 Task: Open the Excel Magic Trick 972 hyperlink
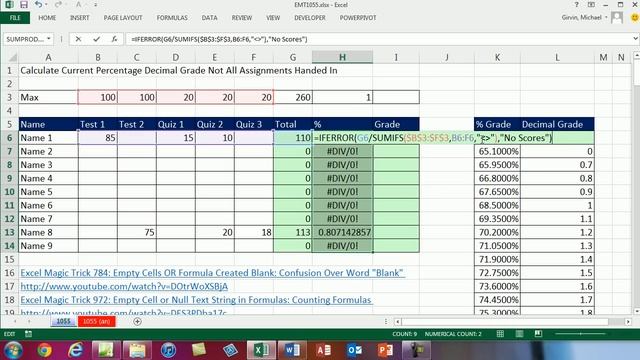click(x=196, y=300)
